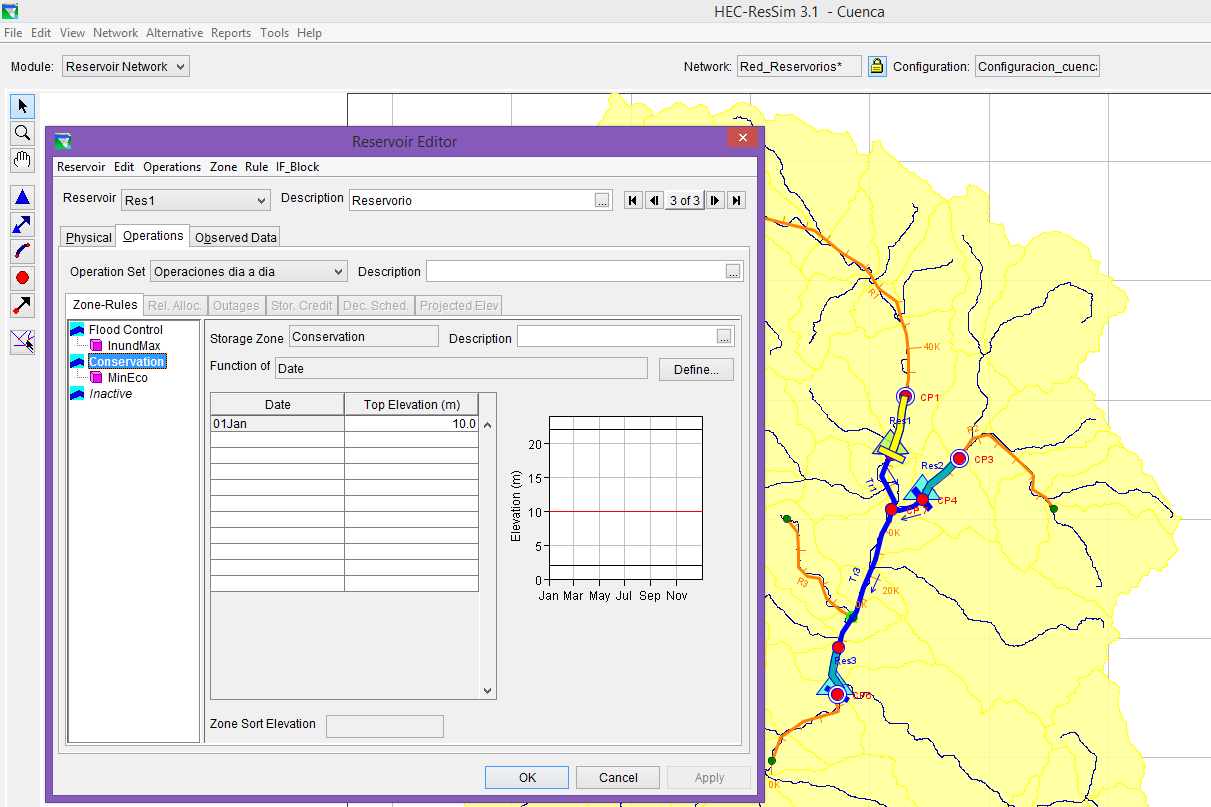
Task: Open the Alternative menu
Action: [175, 33]
